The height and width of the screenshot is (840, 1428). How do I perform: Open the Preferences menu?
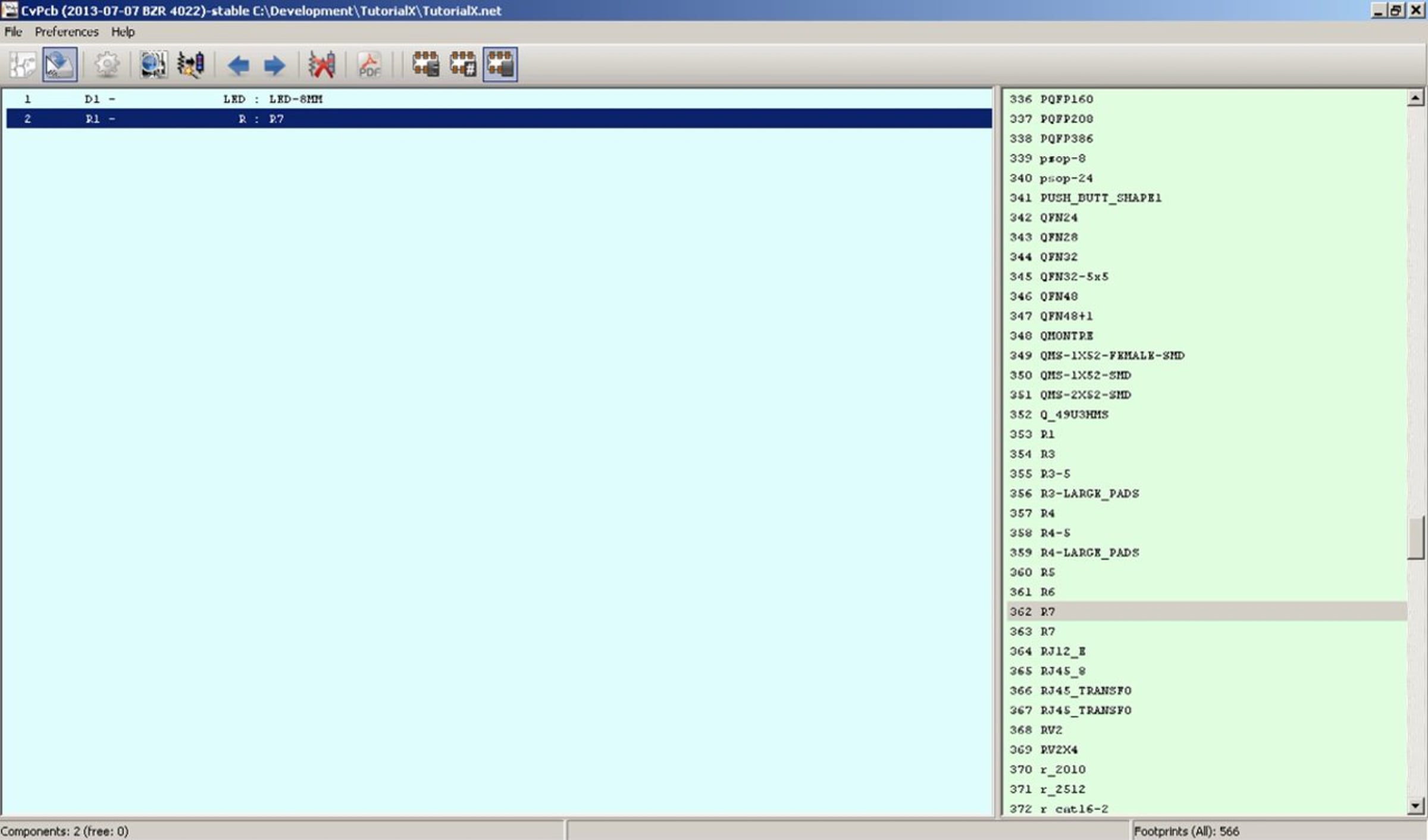tap(66, 32)
